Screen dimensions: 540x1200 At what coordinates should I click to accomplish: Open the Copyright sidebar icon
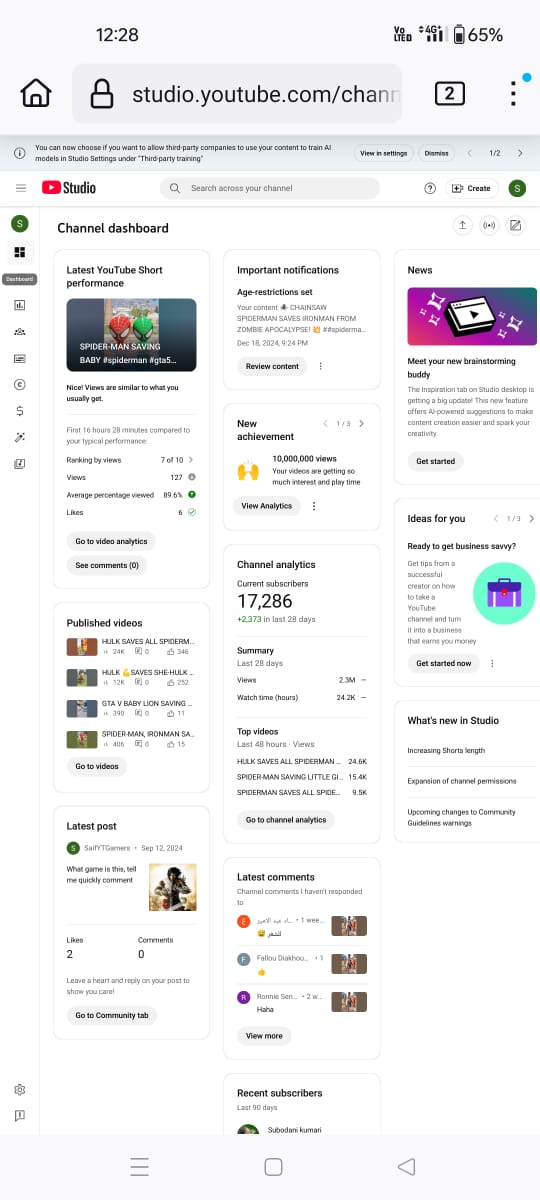[x=20, y=384]
